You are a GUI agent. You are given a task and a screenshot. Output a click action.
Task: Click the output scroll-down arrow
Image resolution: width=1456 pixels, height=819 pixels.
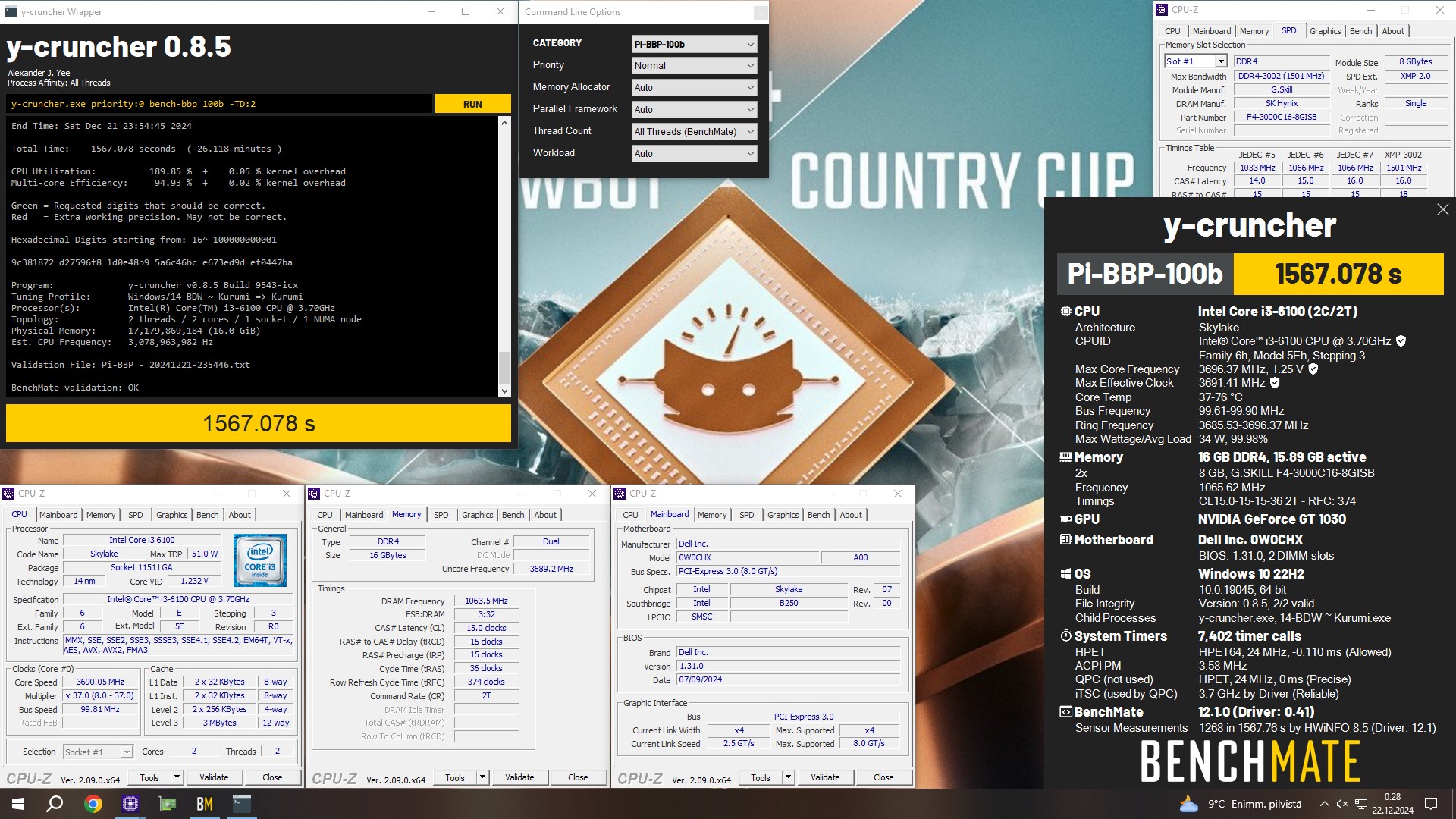tap(504, 391)
